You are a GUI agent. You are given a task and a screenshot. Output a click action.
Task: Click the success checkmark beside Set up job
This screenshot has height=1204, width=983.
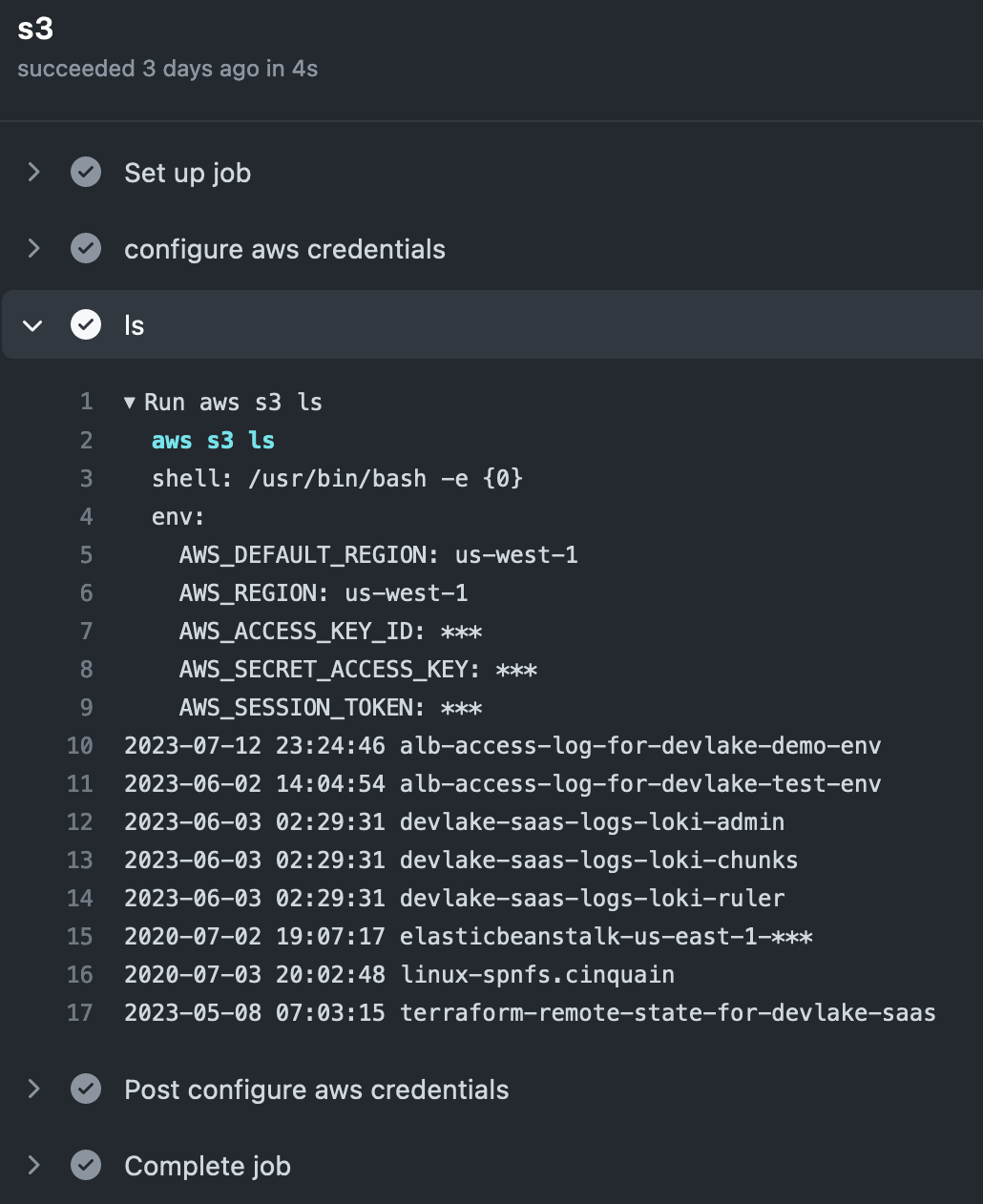[86, 173]
